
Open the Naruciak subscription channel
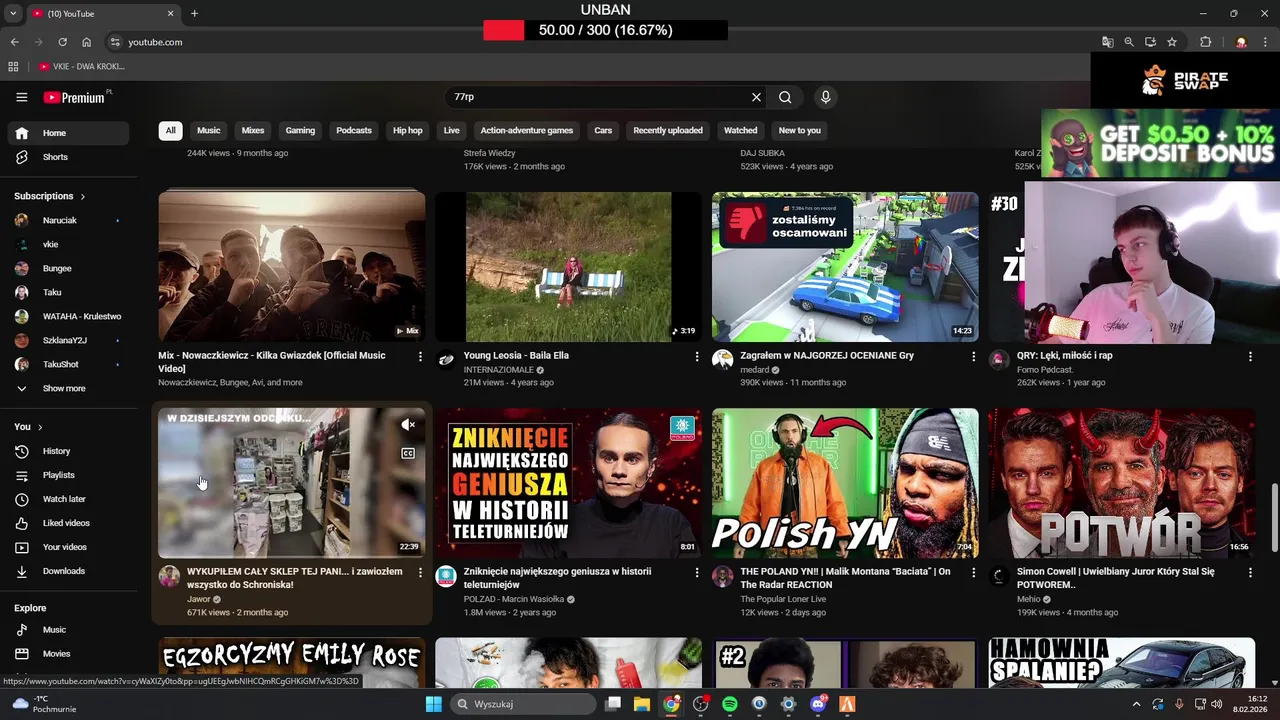coord(68,220)
